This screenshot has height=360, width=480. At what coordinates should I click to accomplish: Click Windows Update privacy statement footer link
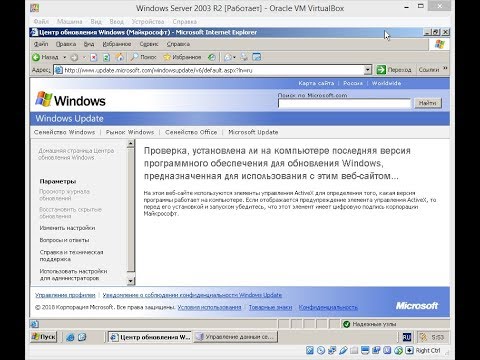[x=192, y=295]
